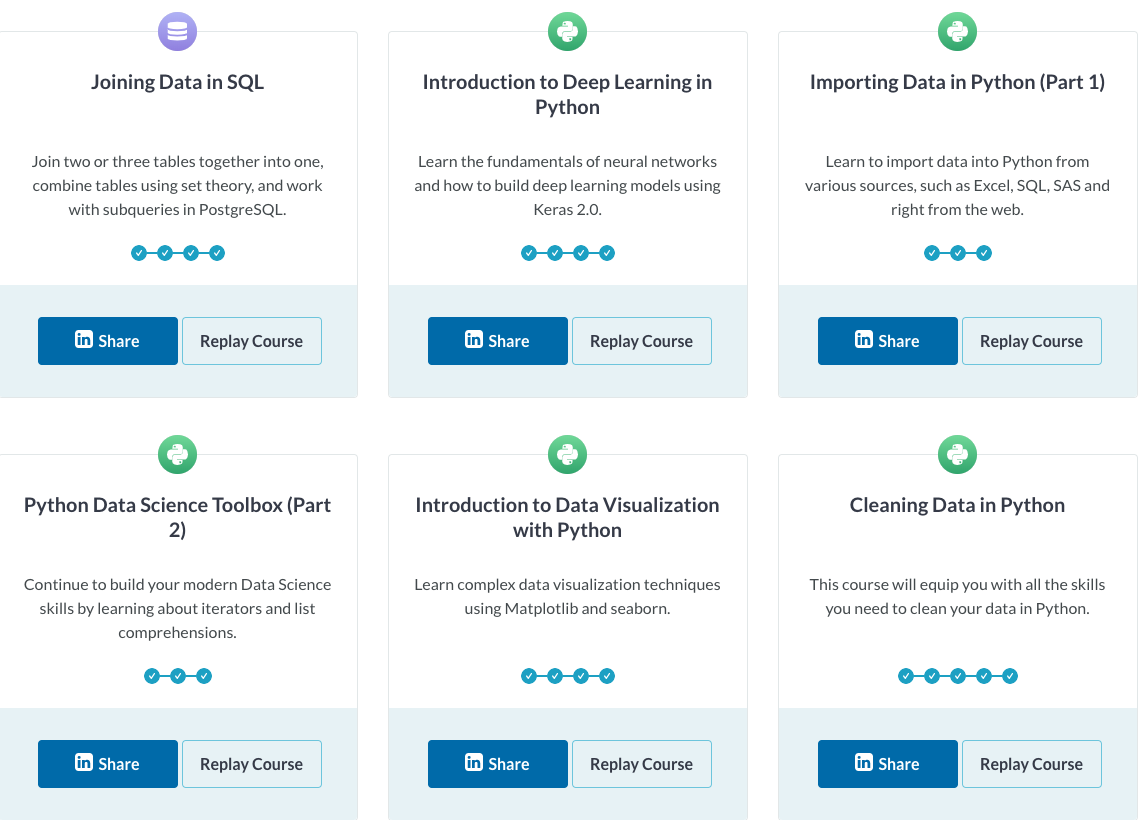1138x820 pixels.
Task: Click first chapter checkmark of Cleaning Data course
Action: (x=906, y=676)
